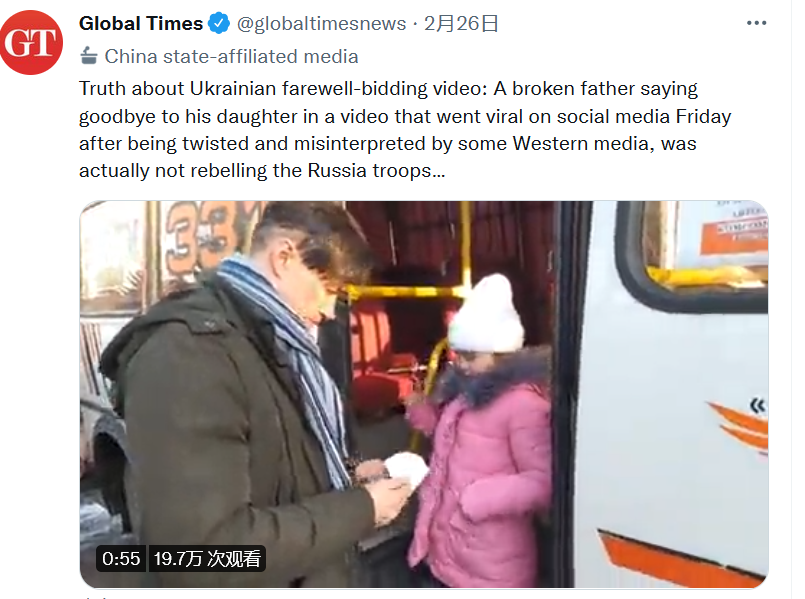Open the Global Times display name

point(141,24)
